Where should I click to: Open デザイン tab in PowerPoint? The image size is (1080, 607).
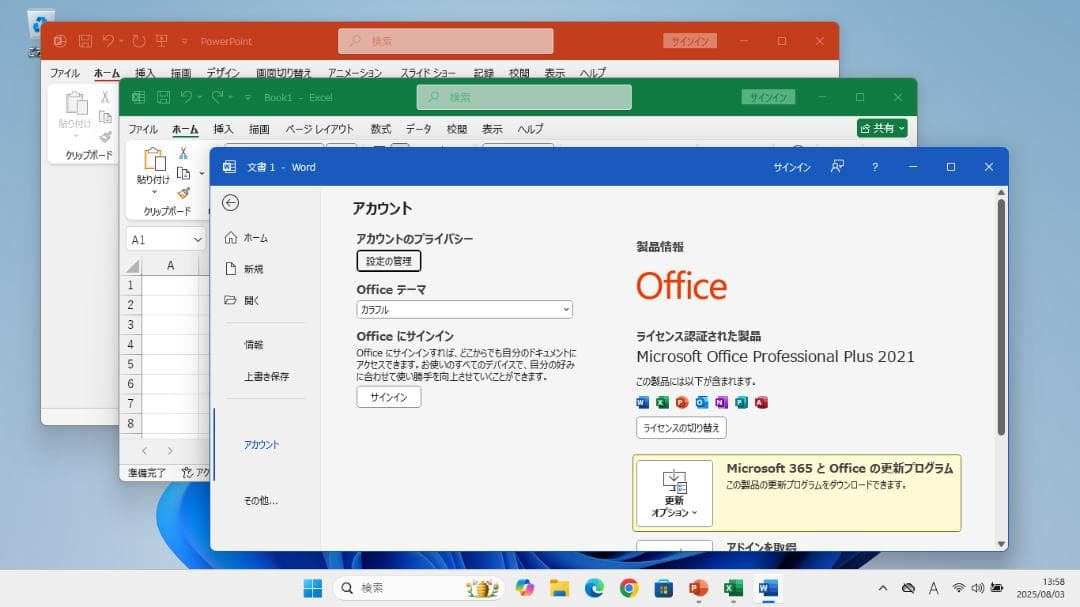(x=223, y=72)
